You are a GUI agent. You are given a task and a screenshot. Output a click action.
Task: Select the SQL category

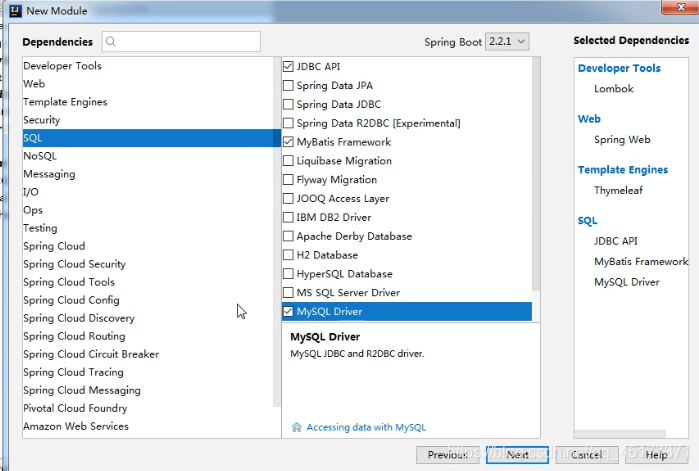(x=151, y=138)
